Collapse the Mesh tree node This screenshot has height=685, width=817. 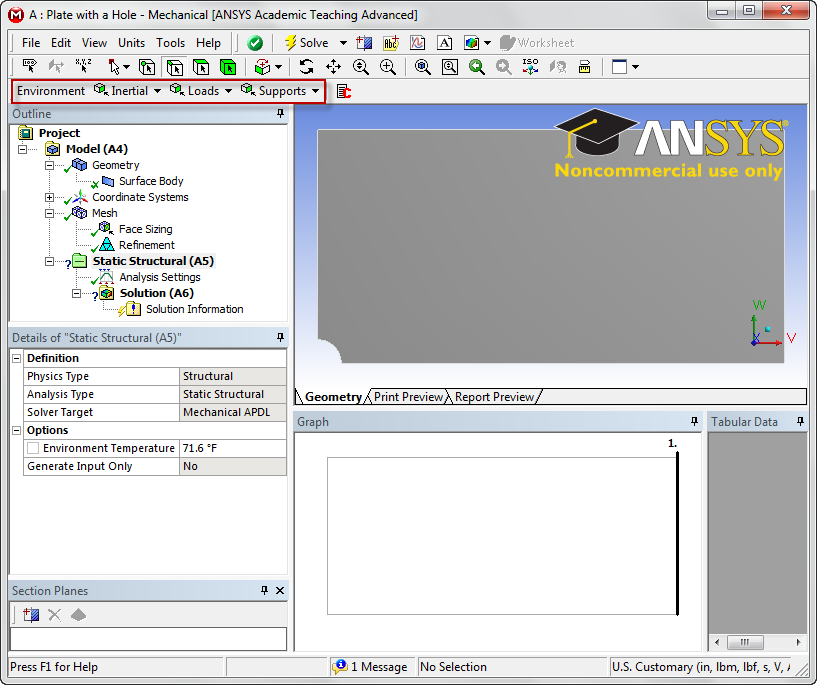click(x=49, y=214)
